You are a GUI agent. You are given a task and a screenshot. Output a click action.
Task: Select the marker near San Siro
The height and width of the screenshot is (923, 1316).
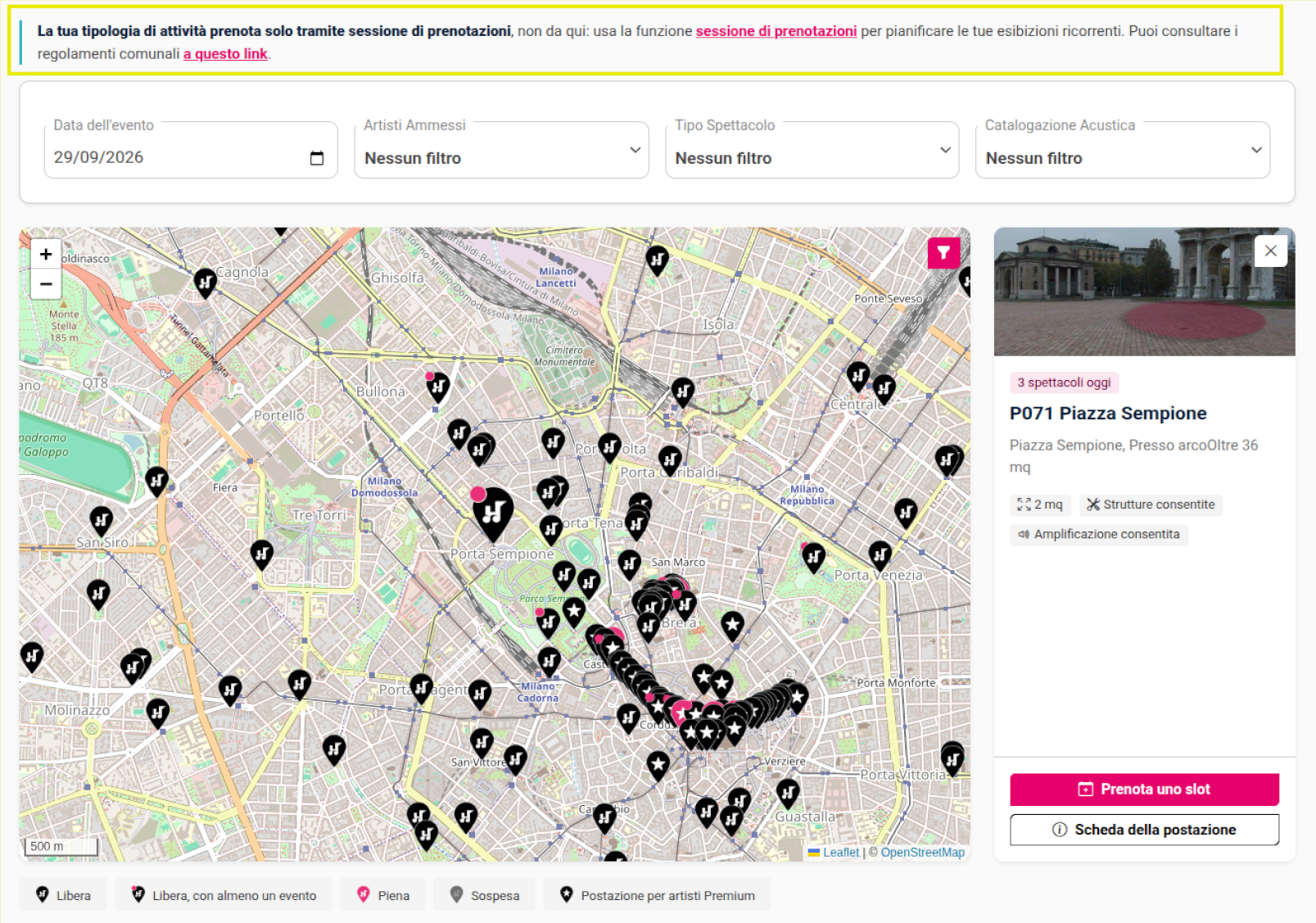click(102, 521)
